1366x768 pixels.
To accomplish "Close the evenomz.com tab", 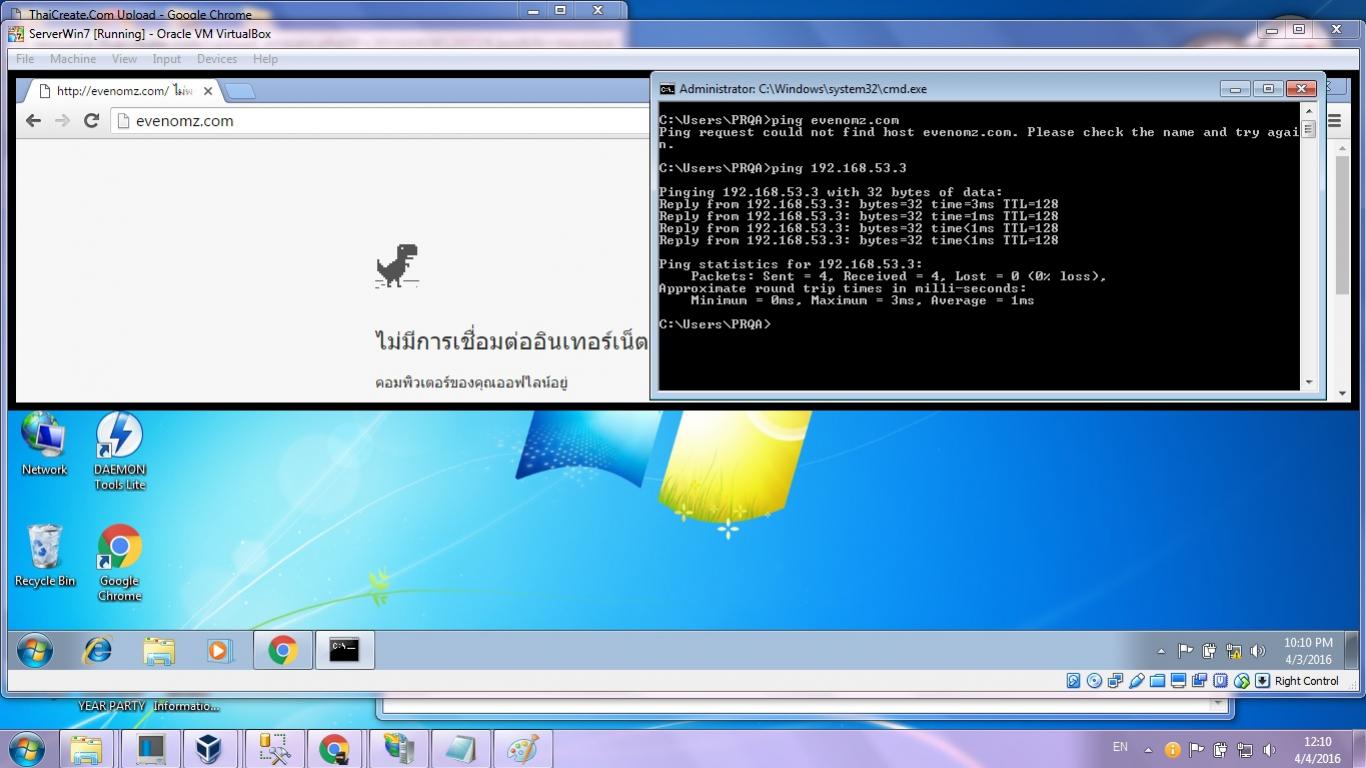I will [208, 91].
